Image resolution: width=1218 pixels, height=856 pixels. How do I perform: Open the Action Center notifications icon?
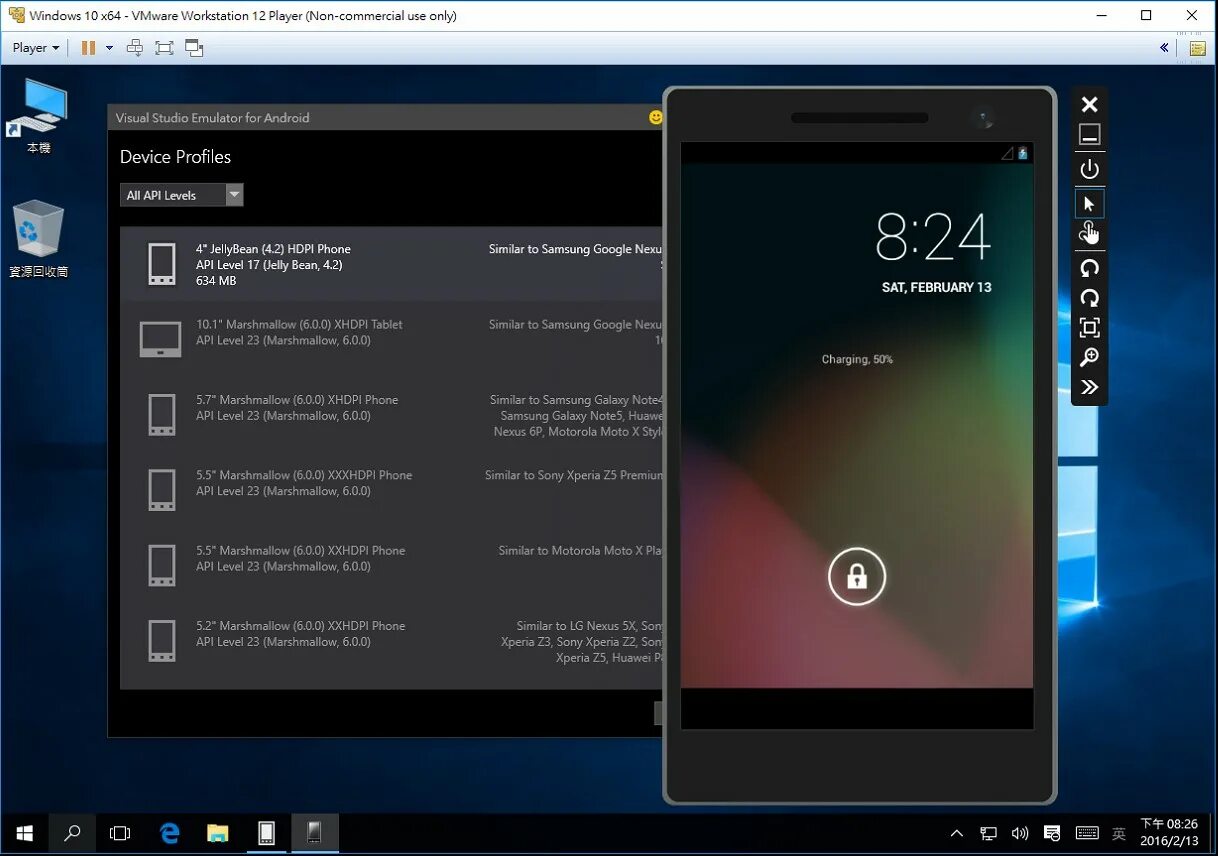[x=1052, y=833]
